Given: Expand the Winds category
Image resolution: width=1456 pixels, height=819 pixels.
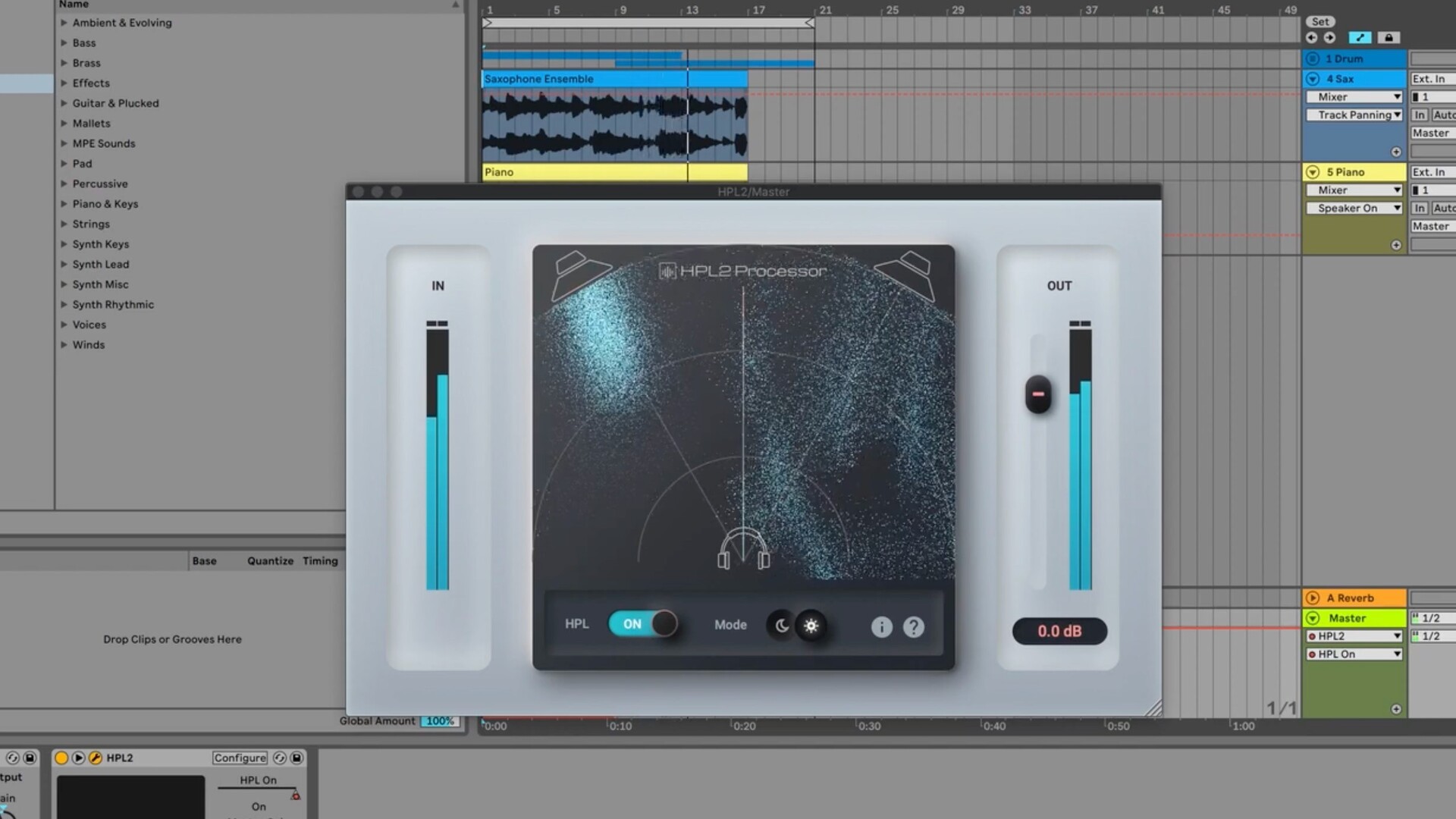Looking at the screenshot, I should pos(64,345).
